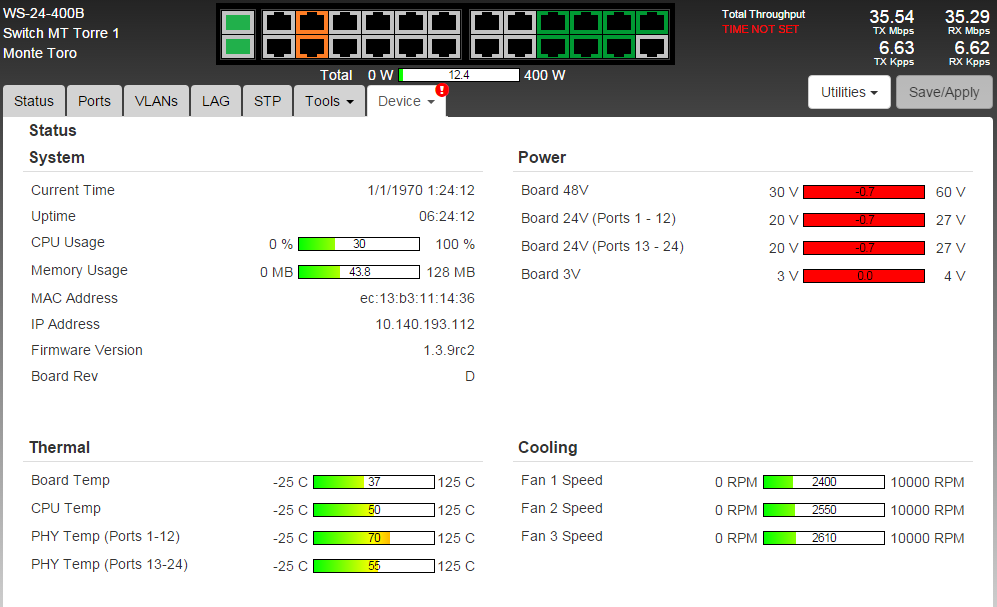
Task: Switch to the Ports tab
Action: tap(95, 101)
